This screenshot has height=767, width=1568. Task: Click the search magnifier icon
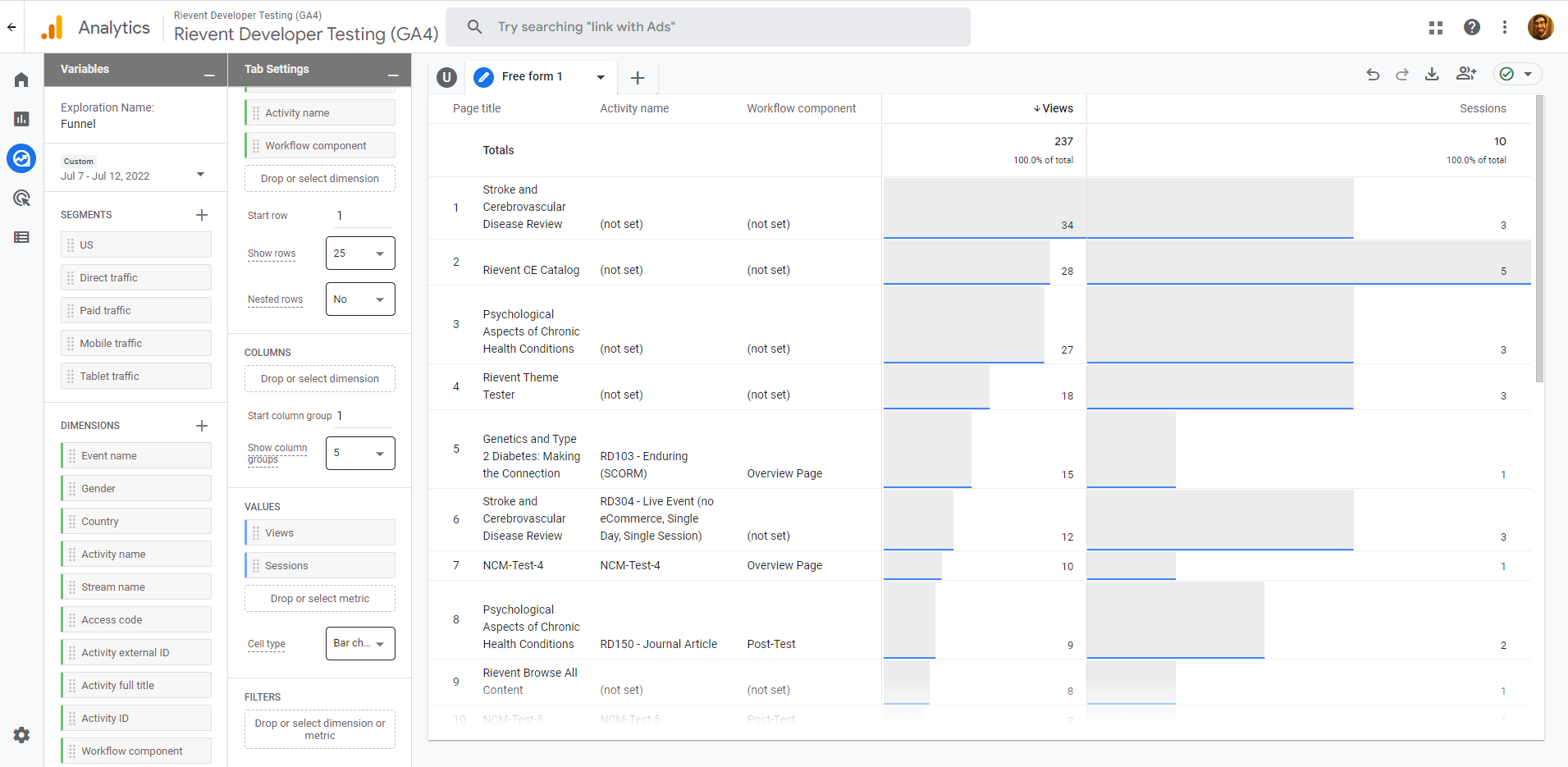[474, 27]
